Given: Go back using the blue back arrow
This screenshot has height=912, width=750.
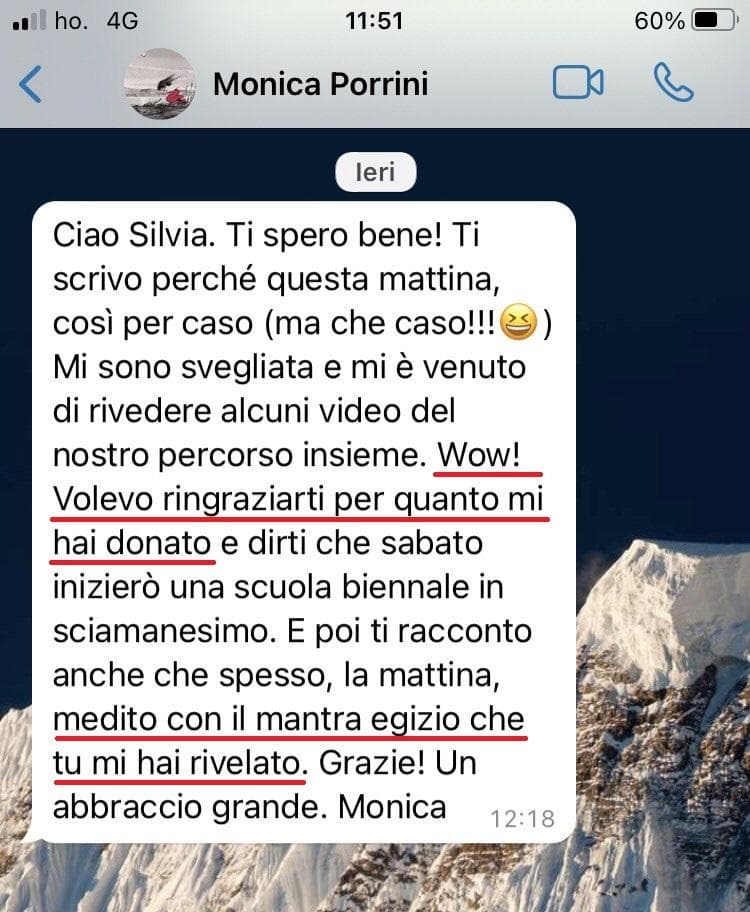Looking at the screenshot, I should pos(30,84).
